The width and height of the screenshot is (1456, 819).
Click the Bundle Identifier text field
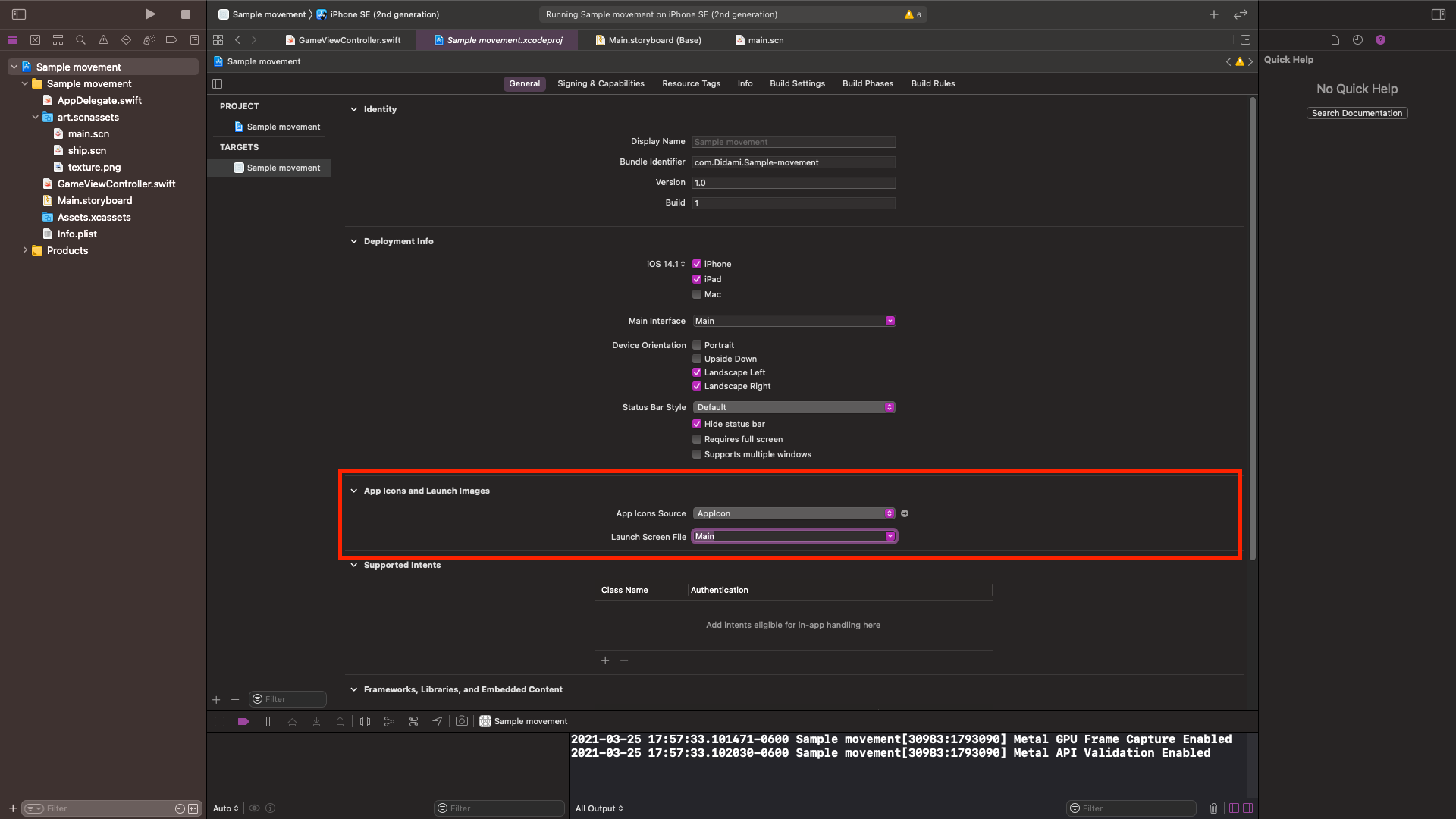point(793,162)
